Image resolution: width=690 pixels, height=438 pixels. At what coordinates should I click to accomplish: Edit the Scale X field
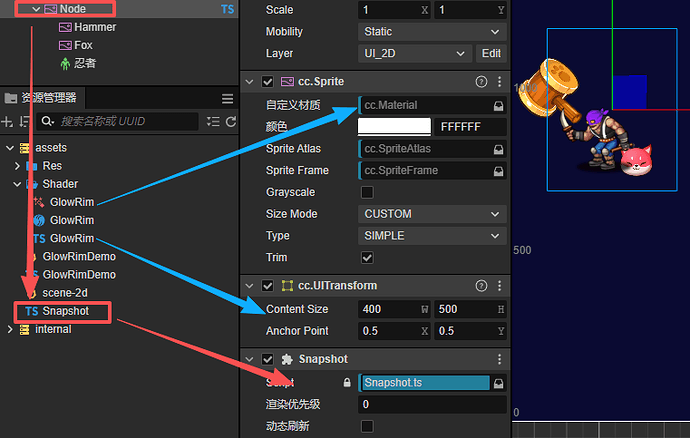click(x=394, y=10)
